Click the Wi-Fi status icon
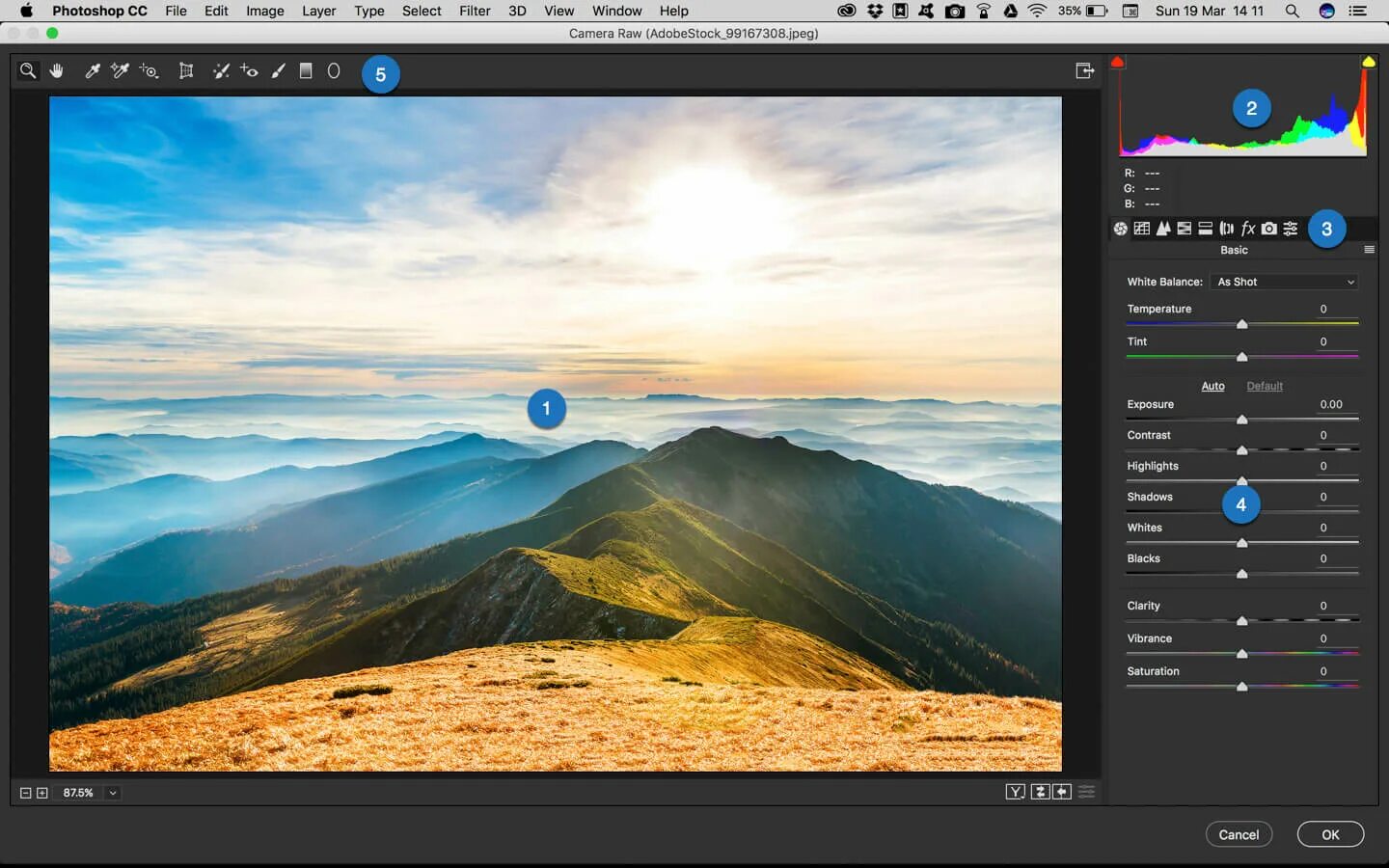The image size is (1389, 868). pyautogui.click(x=1037, y=11)
